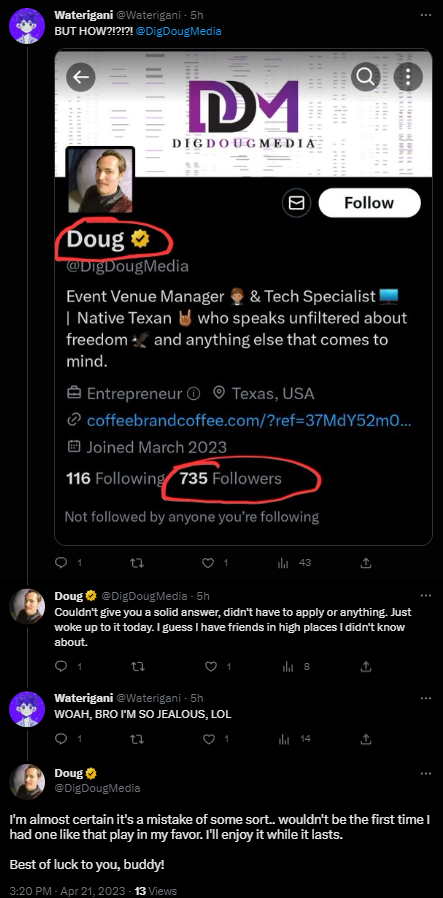This screenshot has height=898, width=443.
Task: Open the coffeebrandcoffee.com link
Action: [249, 420]
